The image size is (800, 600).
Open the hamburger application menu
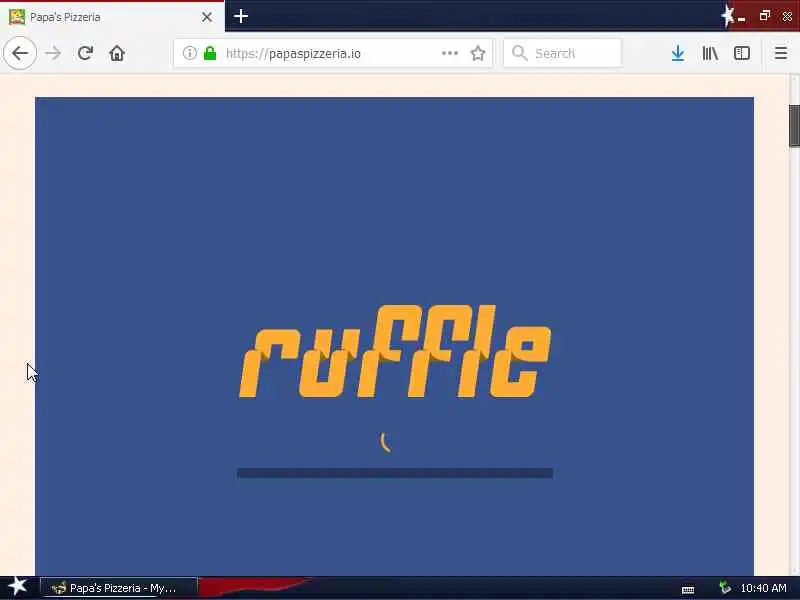coord(781,53)
